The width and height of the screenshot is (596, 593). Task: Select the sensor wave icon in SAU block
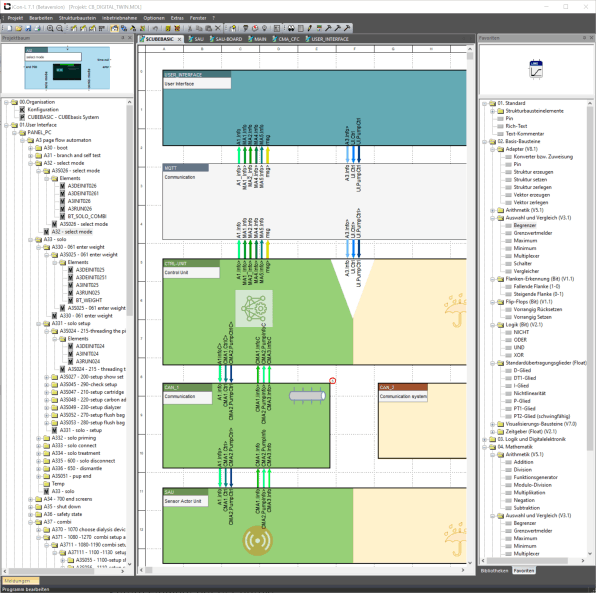point(257,540)
